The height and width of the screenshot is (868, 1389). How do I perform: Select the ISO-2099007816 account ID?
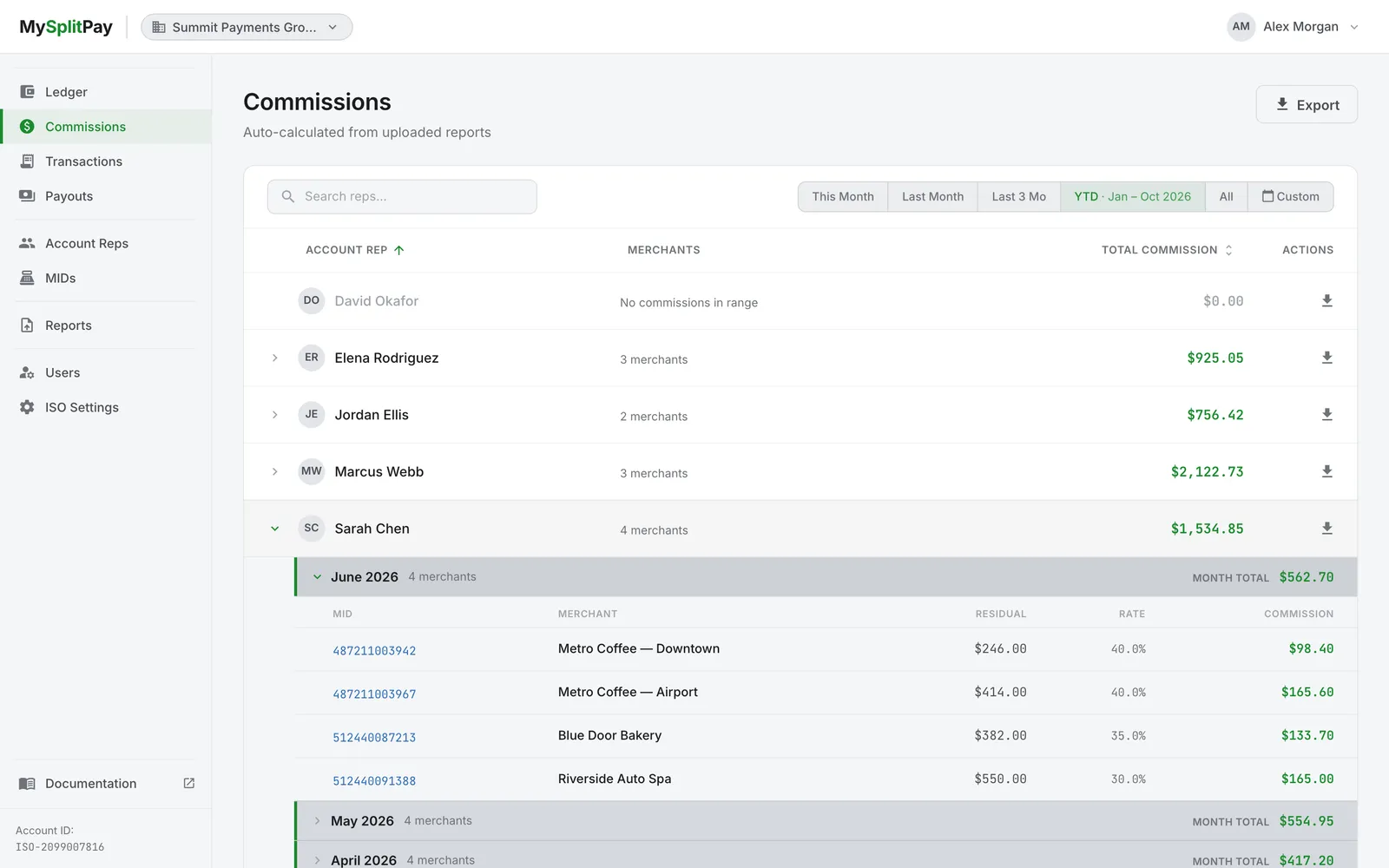click(x=60, y=847)
